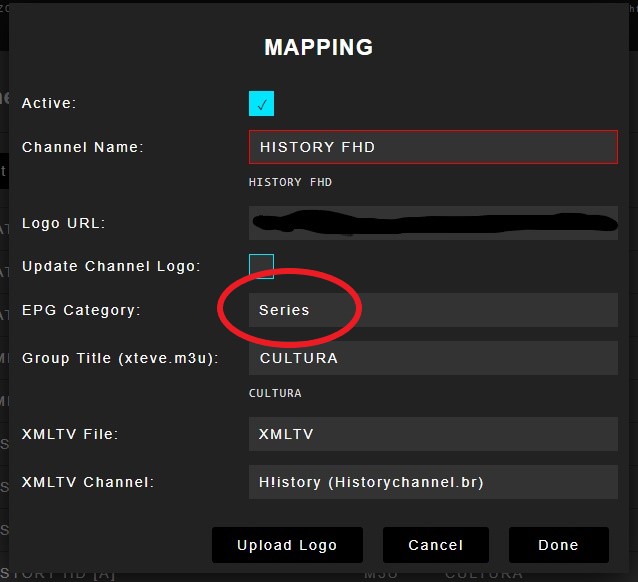
Task: Click the MAPPING dialog title
Action: [319, 47]
